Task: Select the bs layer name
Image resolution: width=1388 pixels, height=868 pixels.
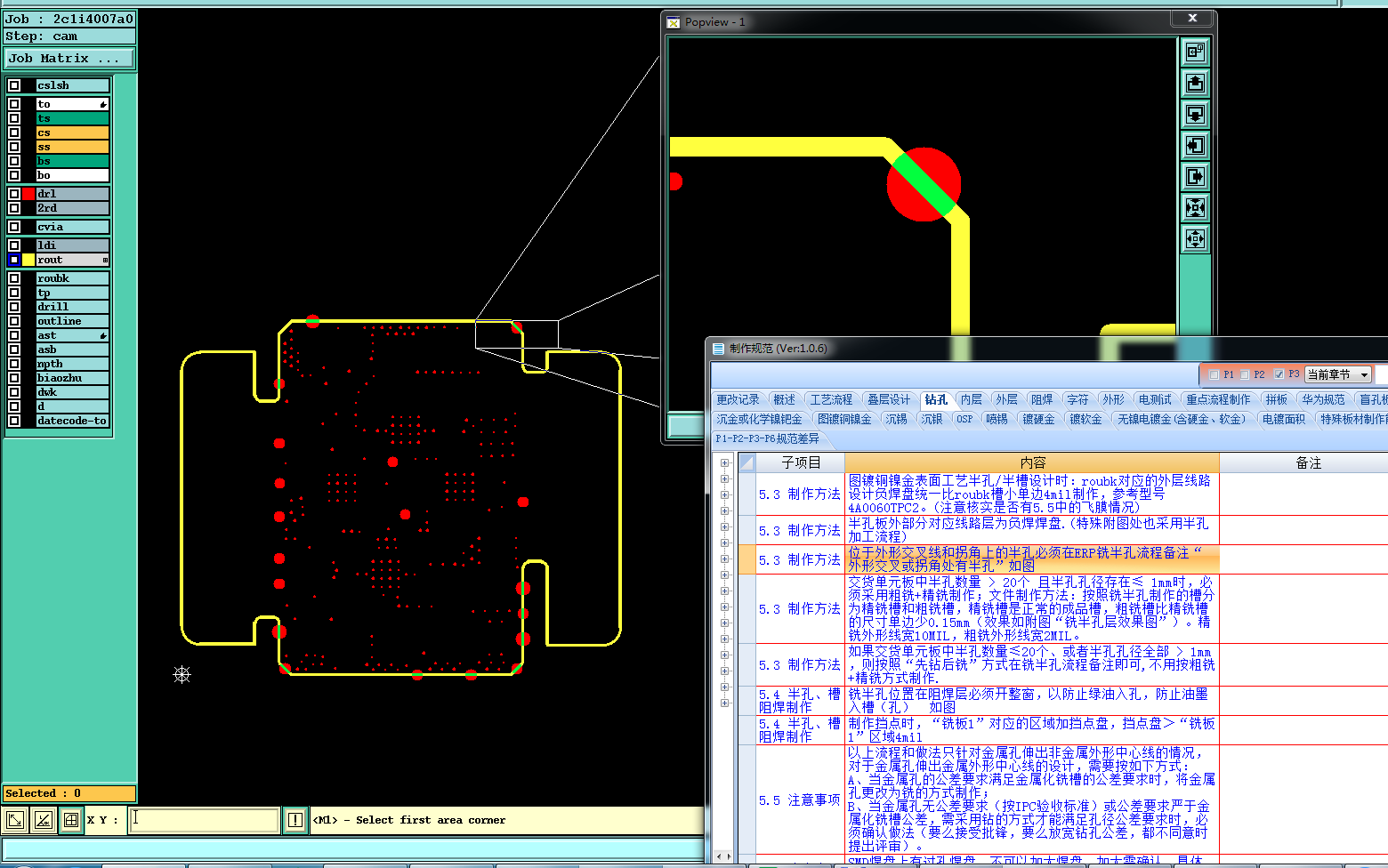Action: (x=72, y=161)
